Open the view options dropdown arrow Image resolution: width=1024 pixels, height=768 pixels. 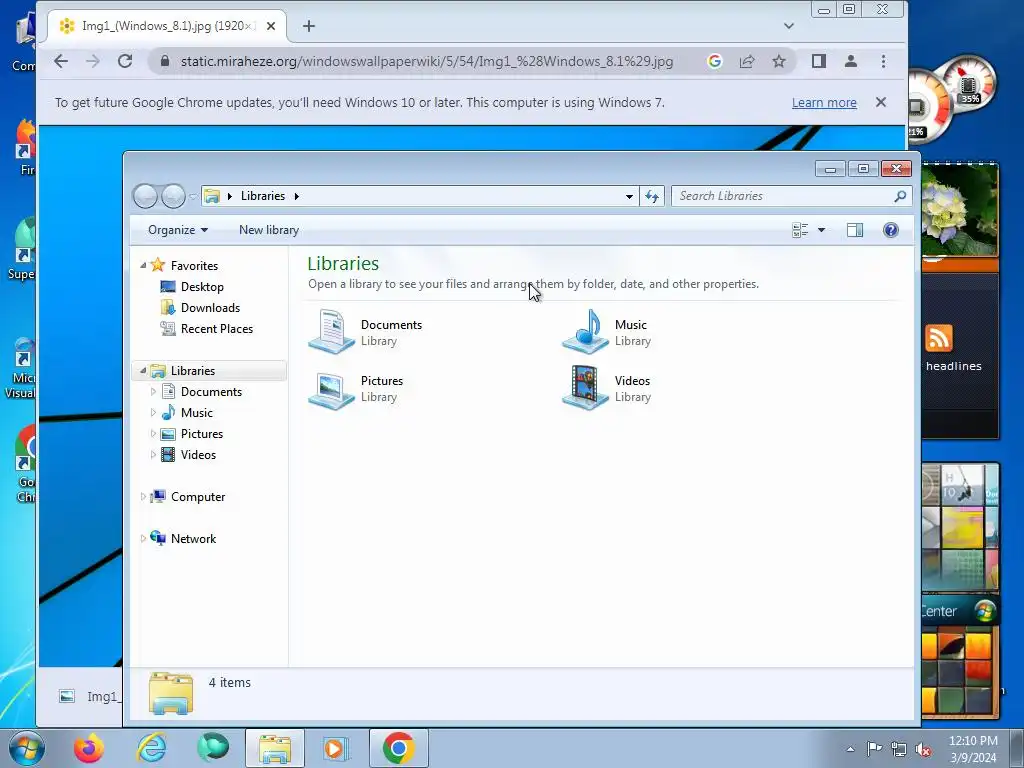tap(822, 230)
